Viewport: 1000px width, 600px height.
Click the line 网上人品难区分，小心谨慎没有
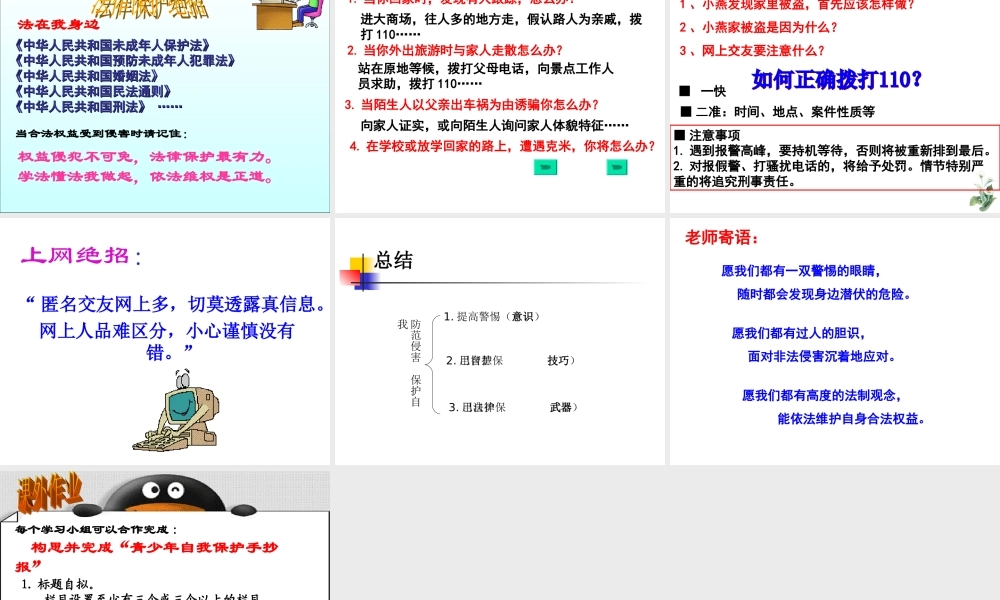(x=166, y=331)
